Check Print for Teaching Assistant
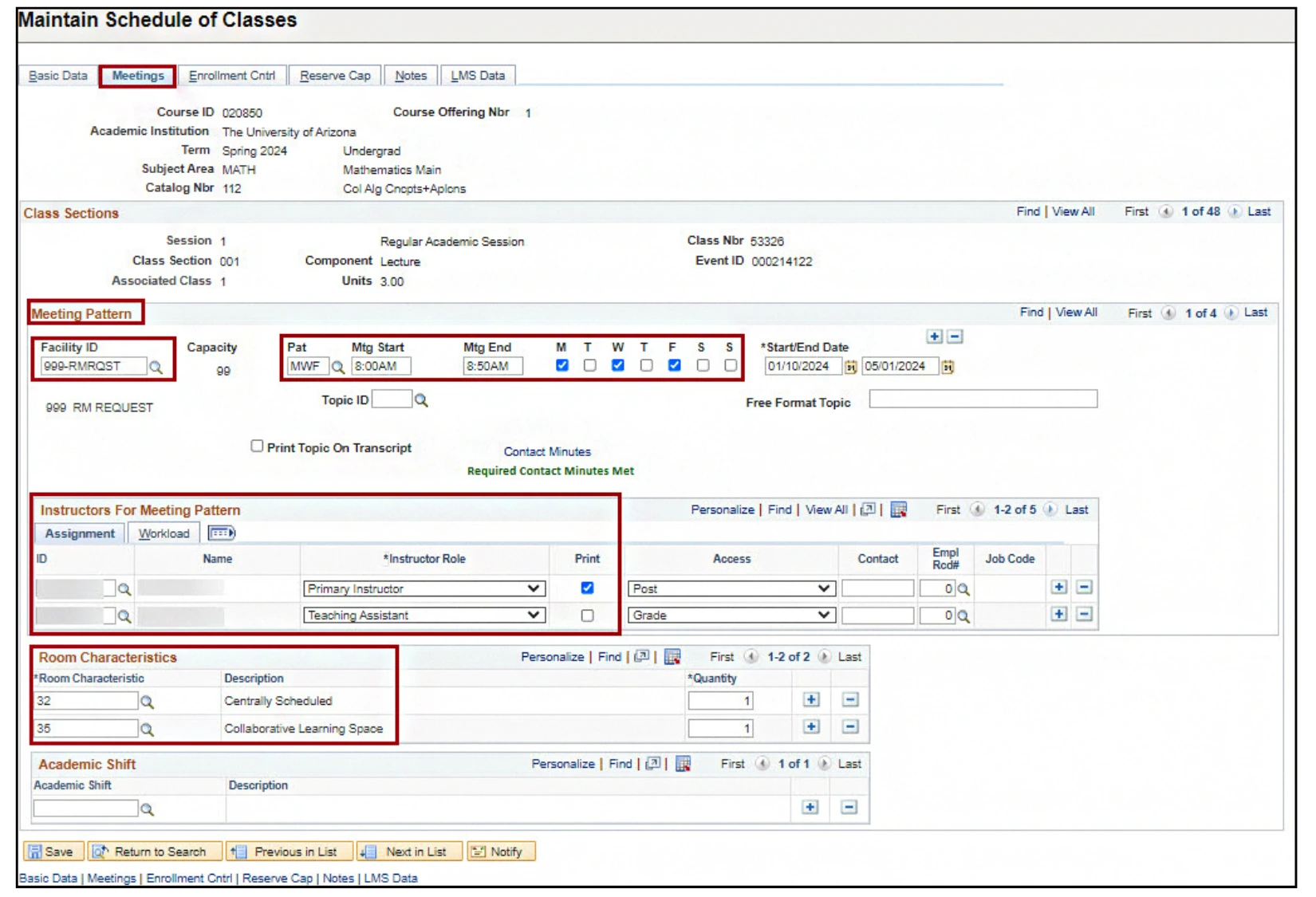Image resolution: width=1316 pixels, height=897 pixels. (587, 616)
